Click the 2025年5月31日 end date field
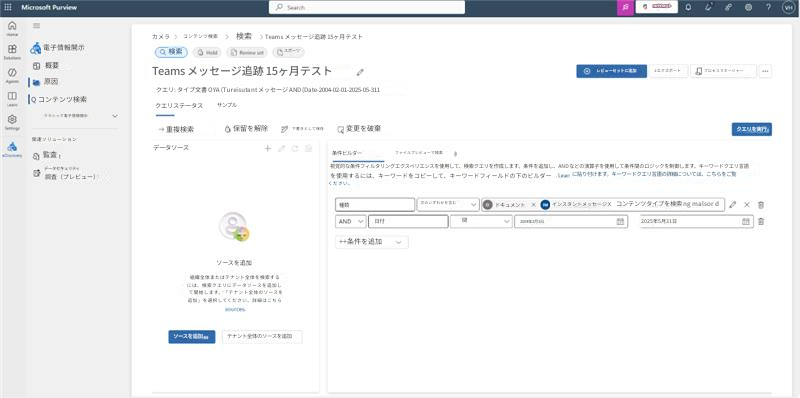 click(696, 221)
